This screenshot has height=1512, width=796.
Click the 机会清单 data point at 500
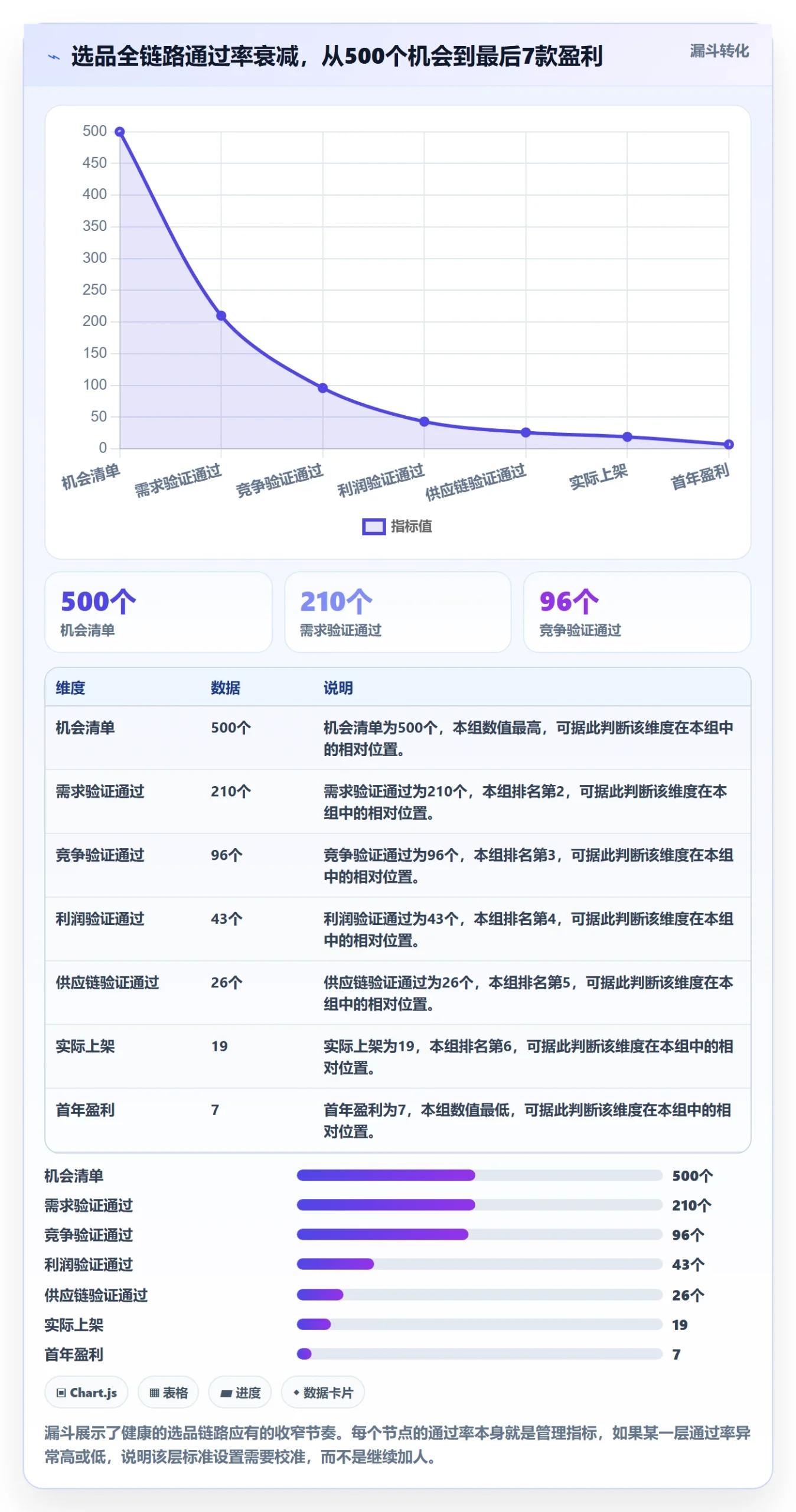[120, 132]
